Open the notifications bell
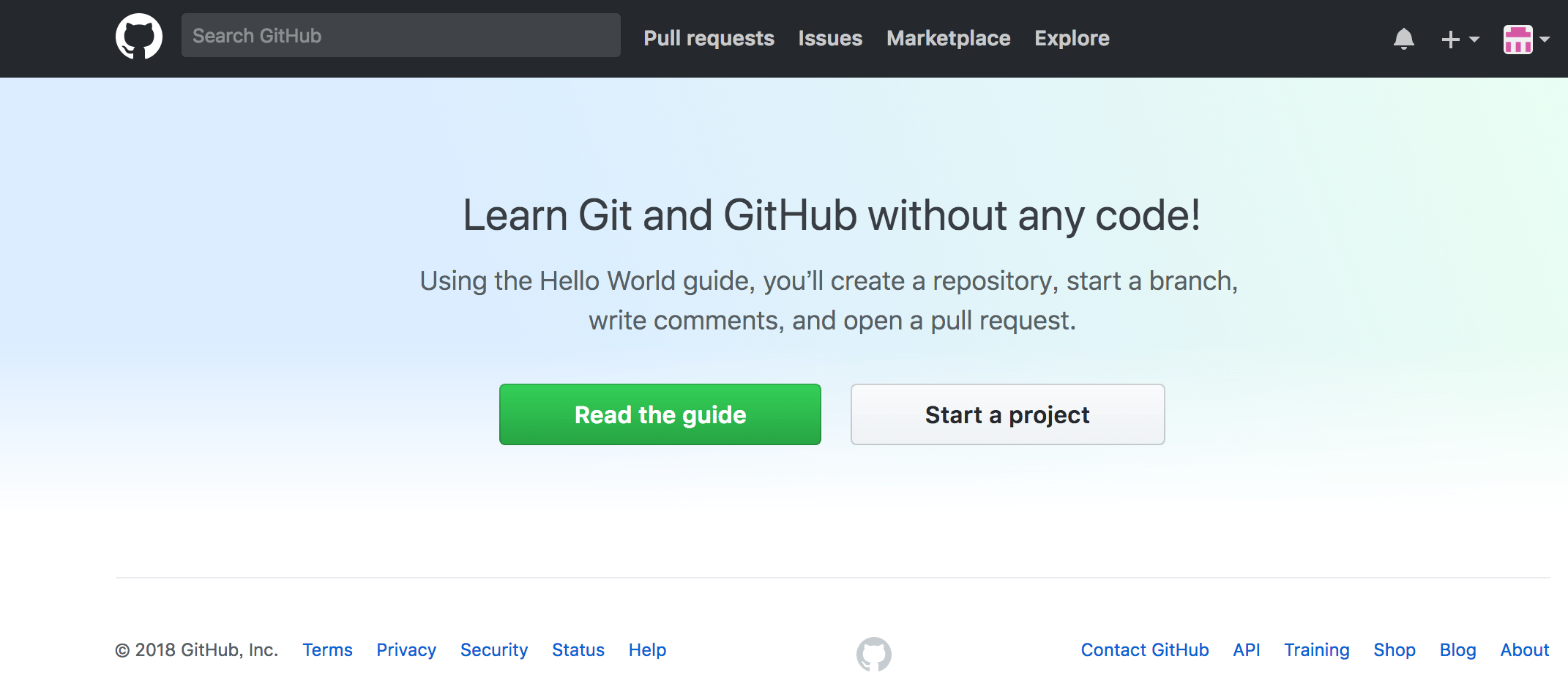 [x=1405, y=39]
